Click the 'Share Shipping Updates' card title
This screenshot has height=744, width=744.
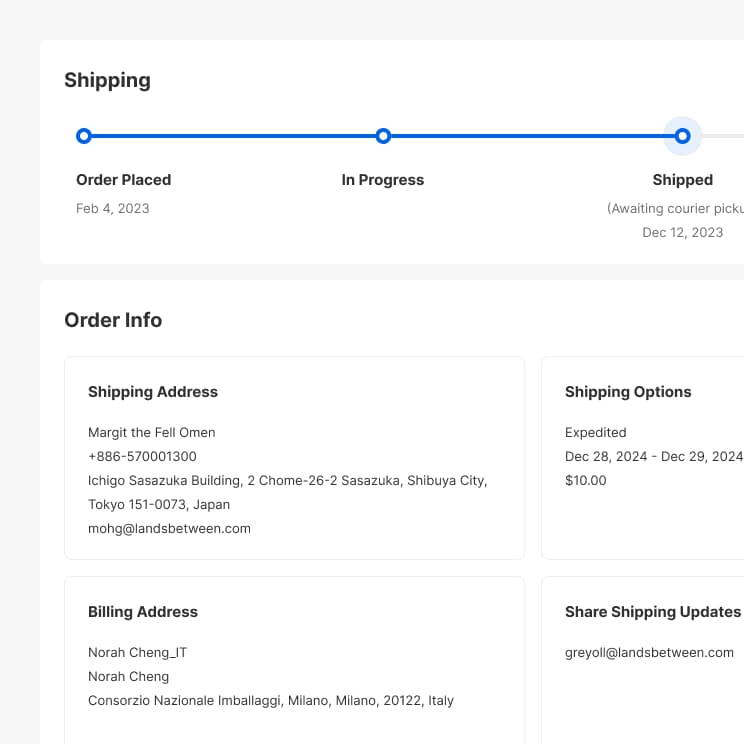(x=653, y=612)
